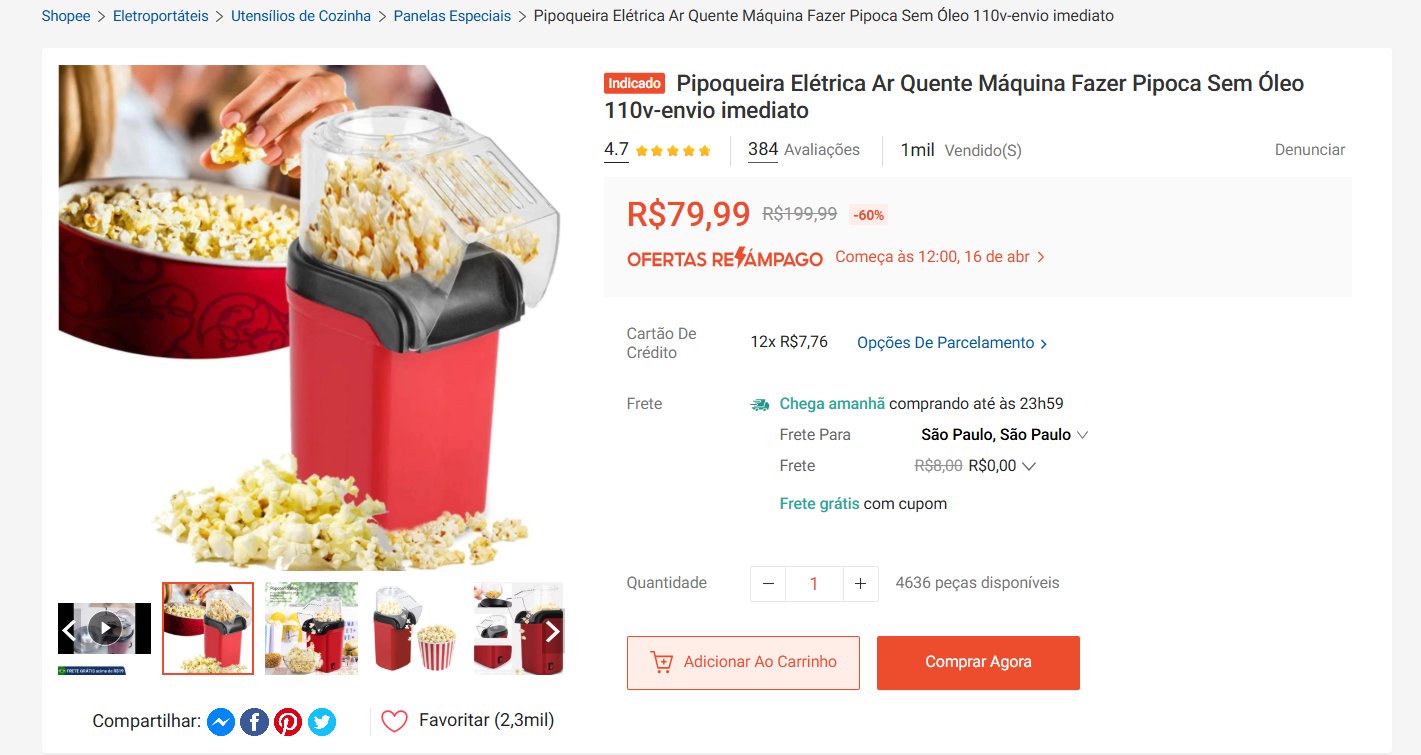This screenshot has height=755, width=1421.
Task: Decrease quantity with minus button
Action: point(768,584)
